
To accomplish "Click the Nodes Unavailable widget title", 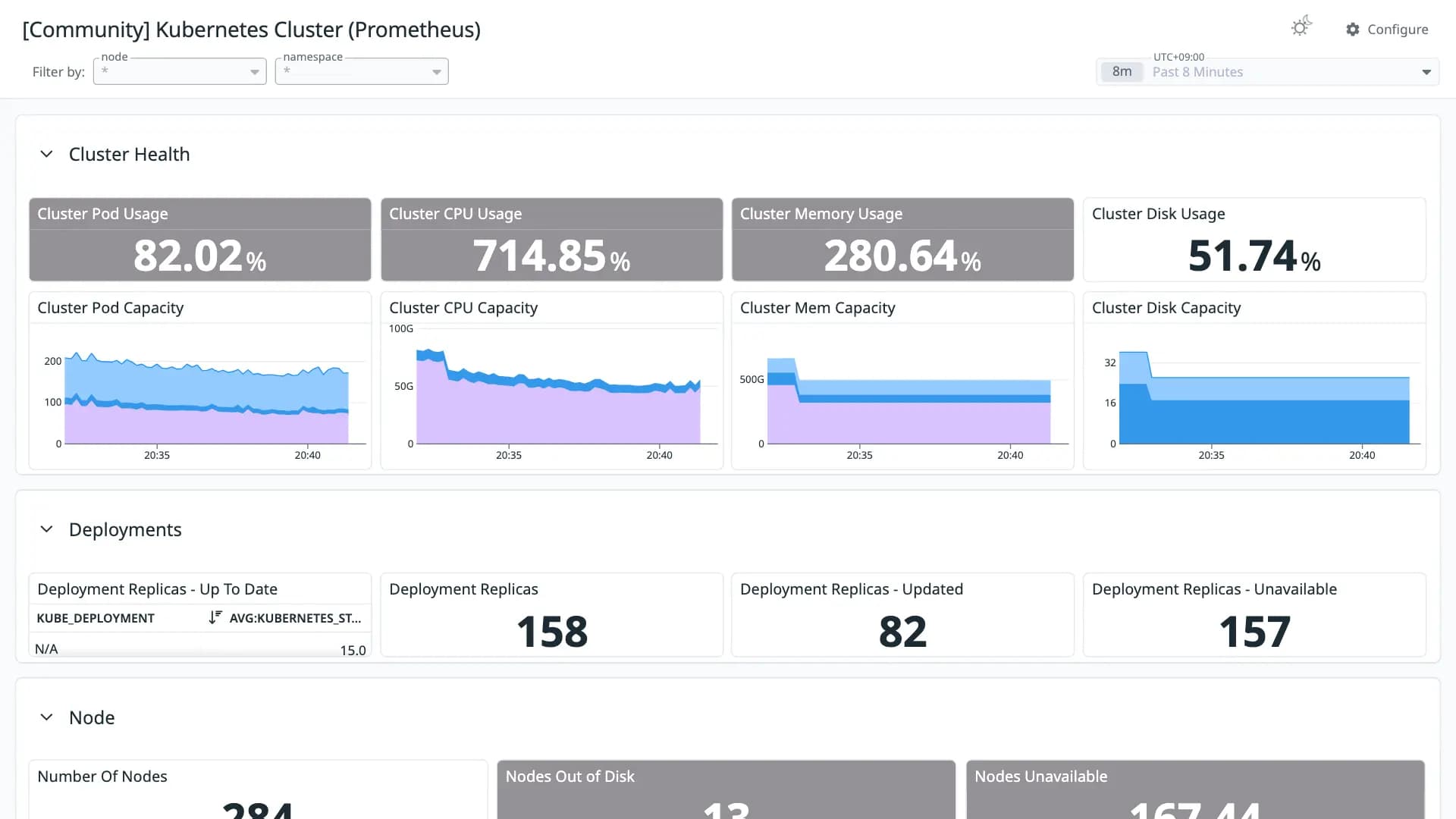I will (1040, 777).
